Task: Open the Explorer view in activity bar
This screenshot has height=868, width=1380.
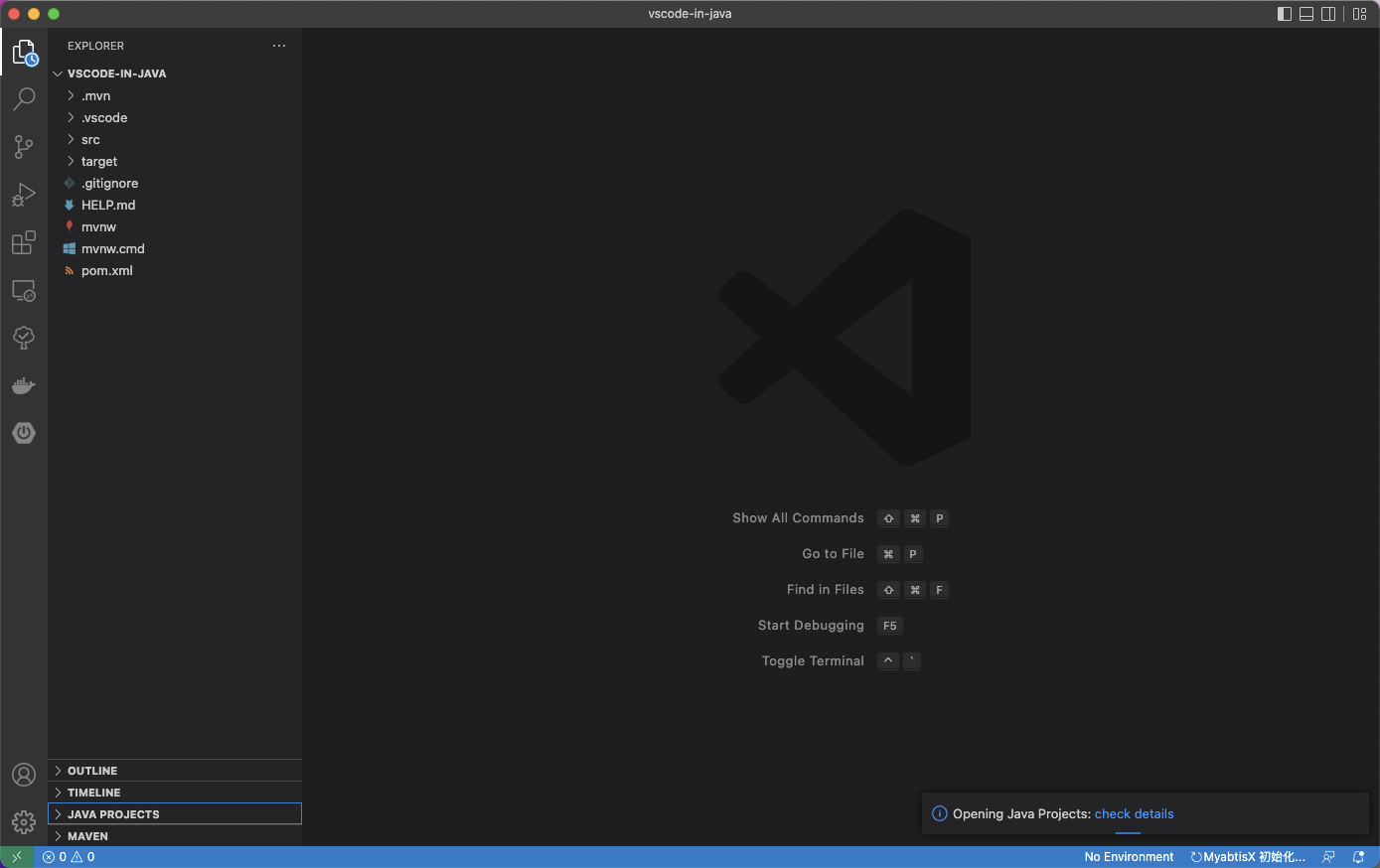Action: click(24, 52)
